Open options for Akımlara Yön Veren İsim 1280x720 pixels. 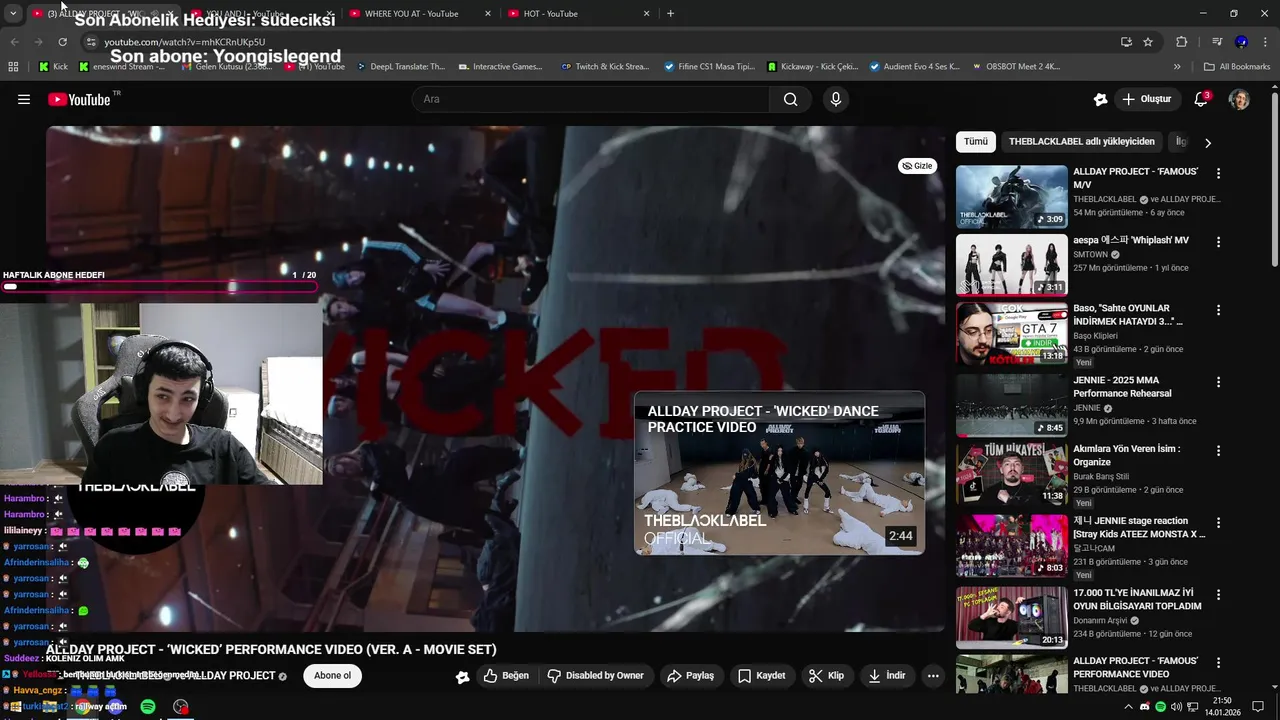coord(1218,451)
